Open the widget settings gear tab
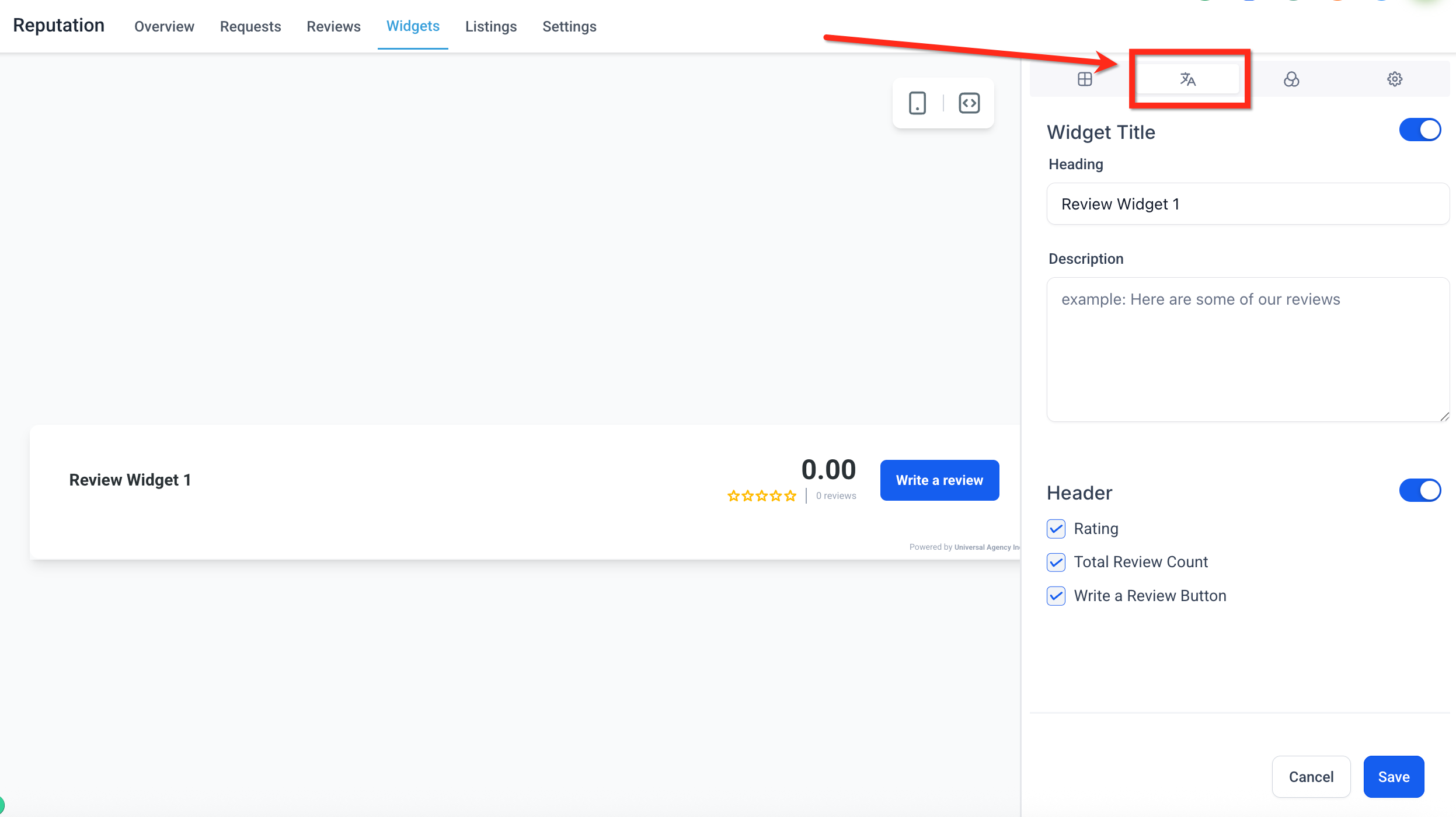 [x=1394, y=79]
